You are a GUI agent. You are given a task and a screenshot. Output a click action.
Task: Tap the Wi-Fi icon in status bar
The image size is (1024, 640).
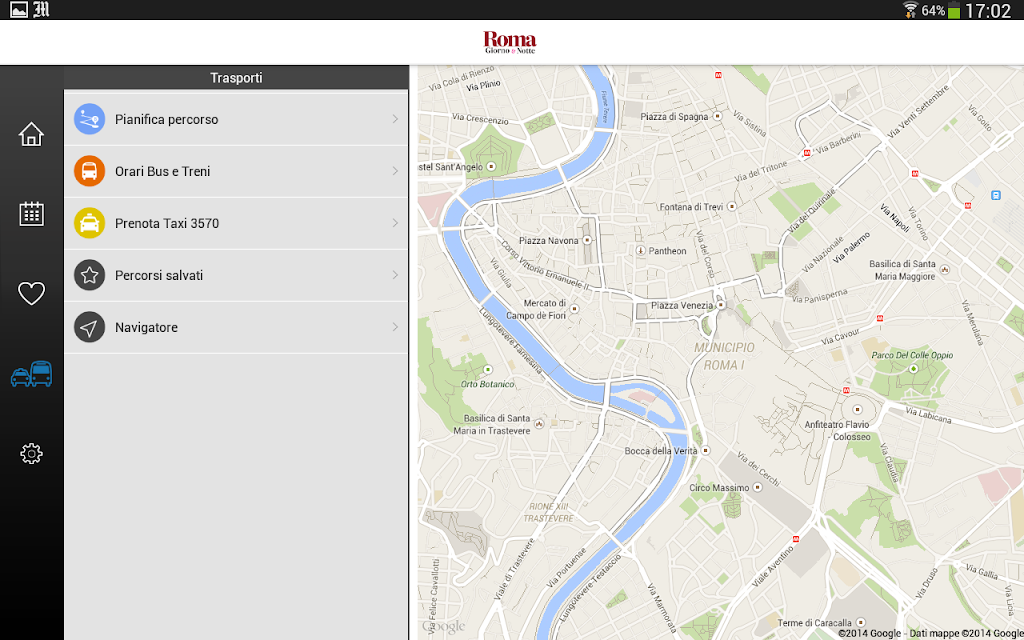click(x=910, y=10)
